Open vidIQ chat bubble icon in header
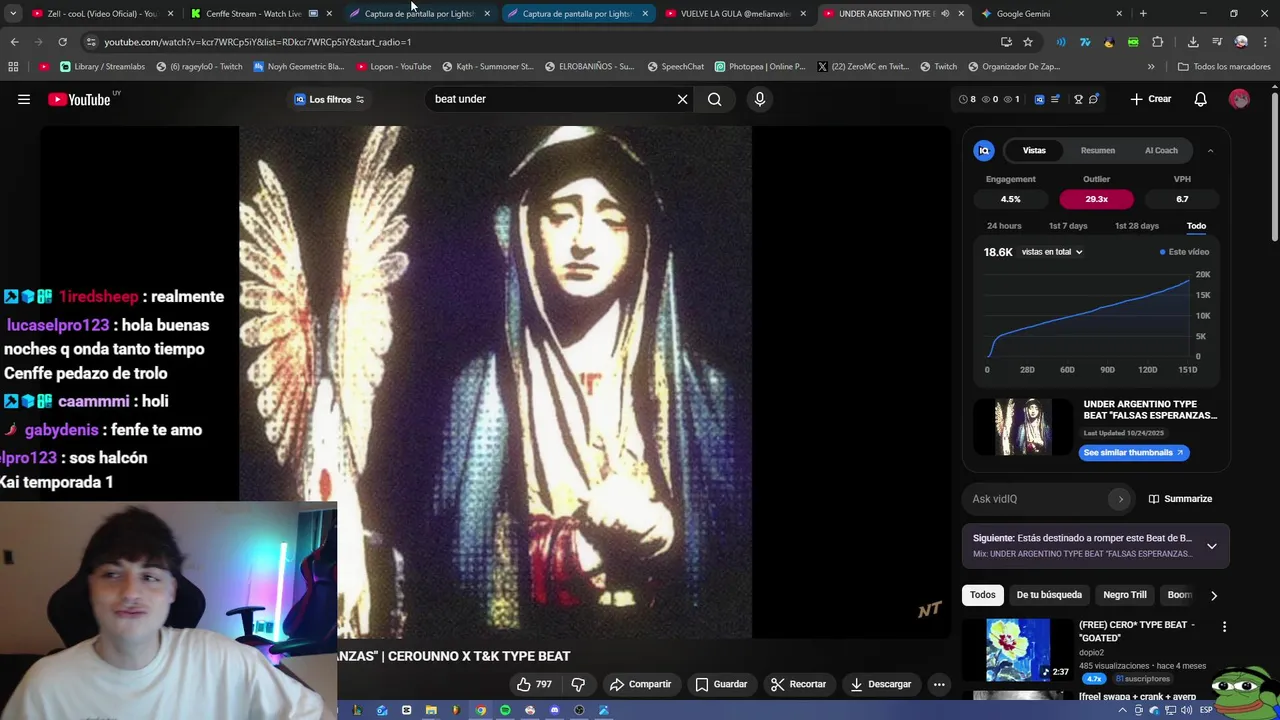Screen dimensions: 1280x720 point(1094,99)
